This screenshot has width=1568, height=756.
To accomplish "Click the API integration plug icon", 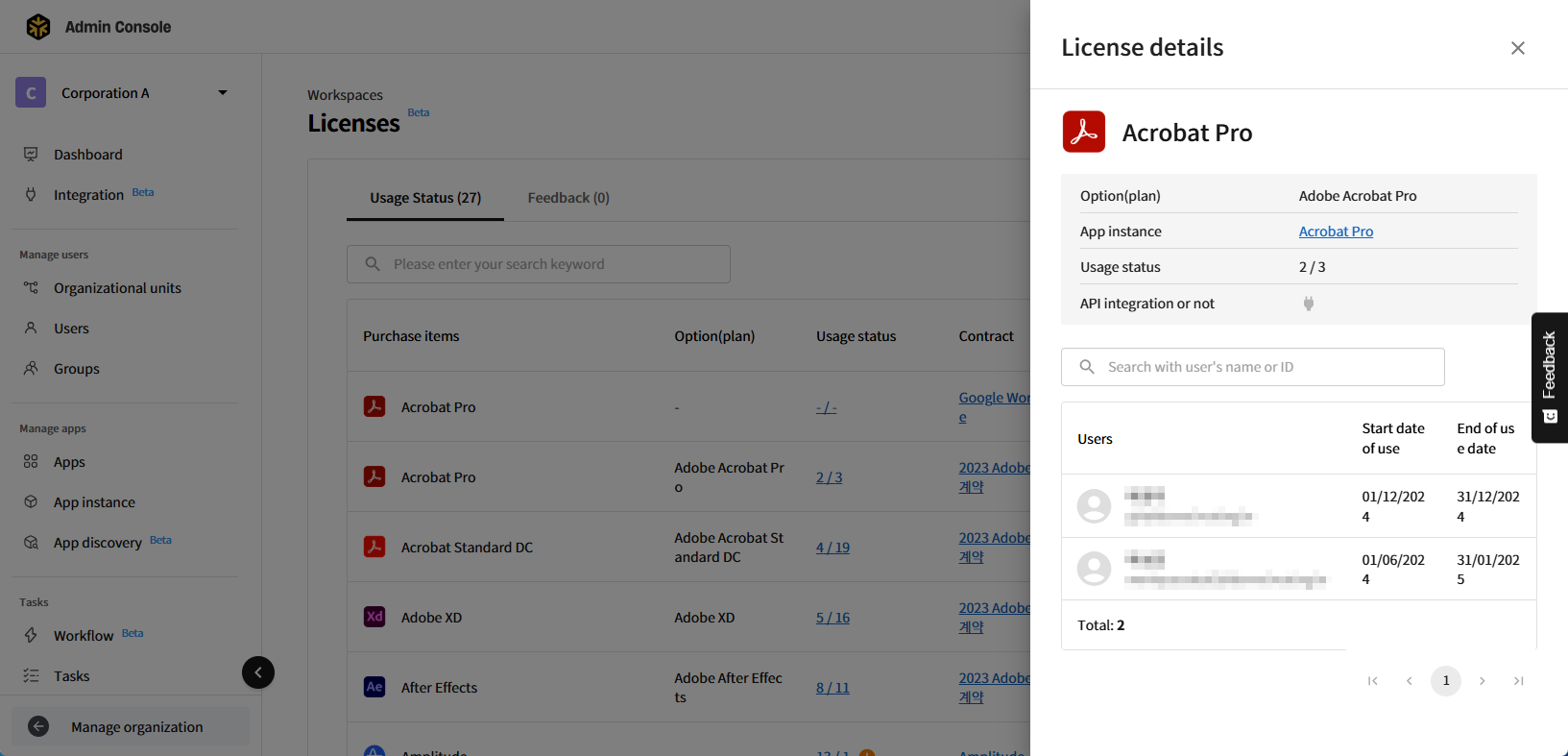I will point(1308,304).
